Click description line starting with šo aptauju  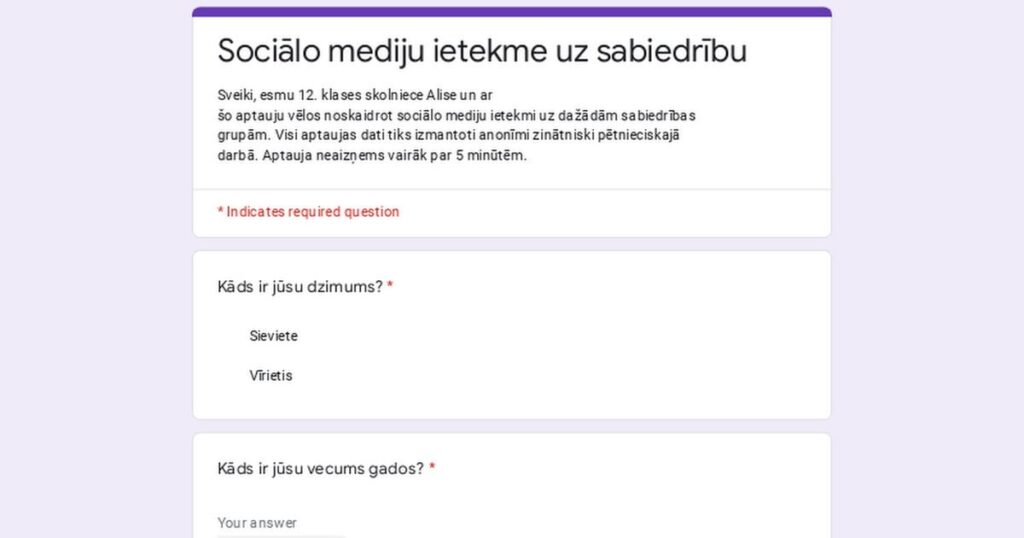pos(456,116)
